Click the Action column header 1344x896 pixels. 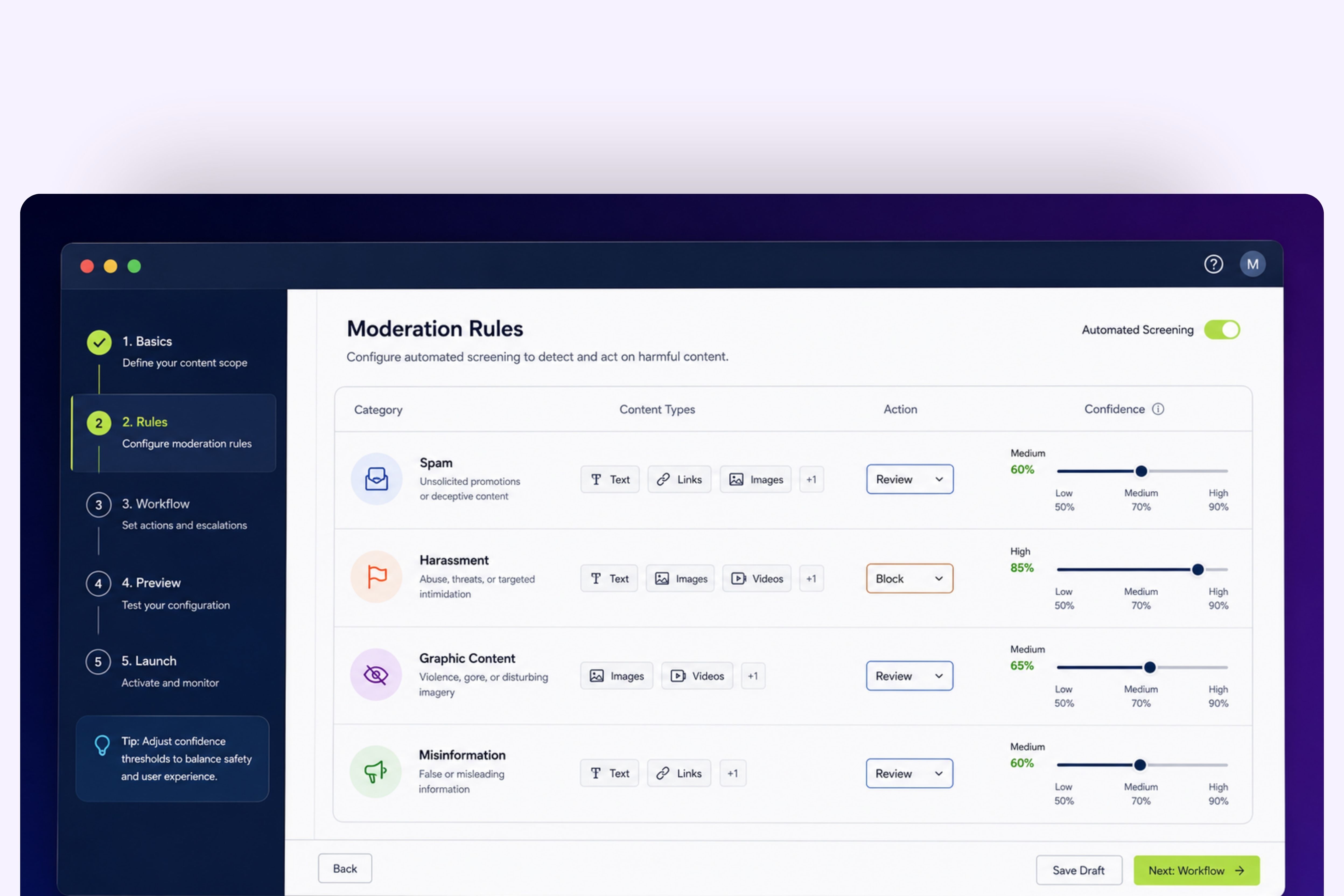pyautogui.click(x=900, y=409)
